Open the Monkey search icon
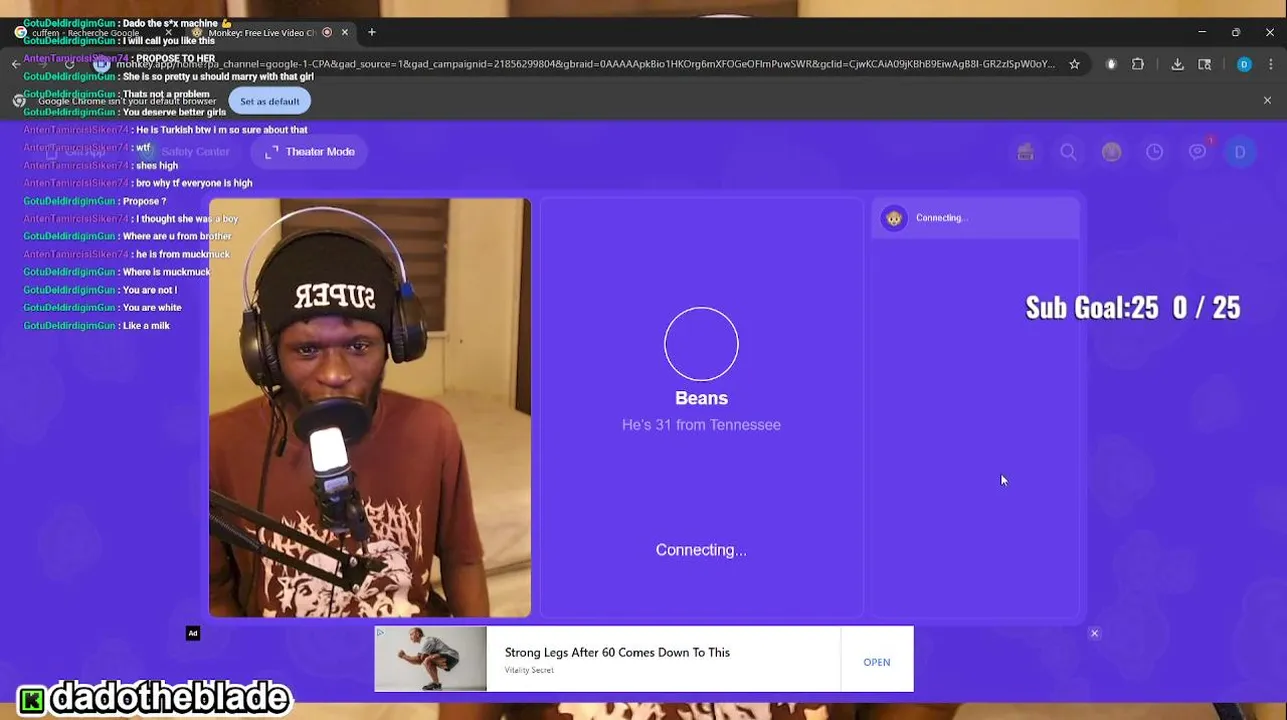The width and height of the screenshot is (1287, 720). pos(1068,152)
